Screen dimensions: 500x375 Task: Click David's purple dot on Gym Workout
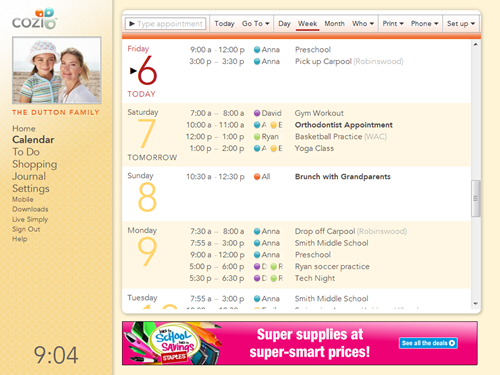[x=257, y=113]
